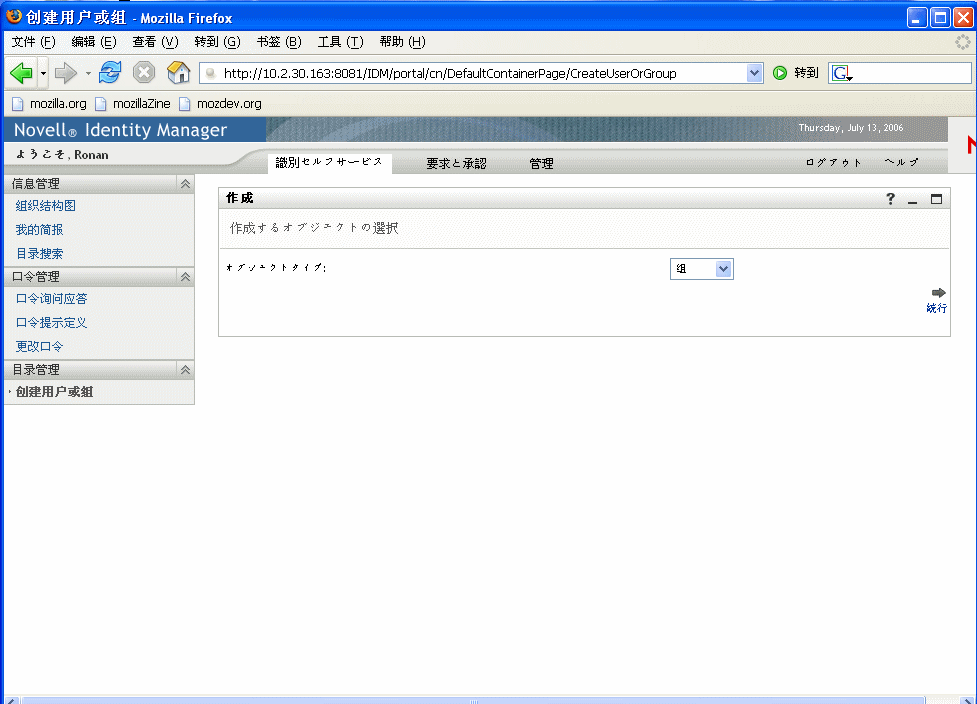The height and width of the screenshot is (704, 977).
Task: Open the 帮助 (H) menu
Action: (x=402, y=42)
